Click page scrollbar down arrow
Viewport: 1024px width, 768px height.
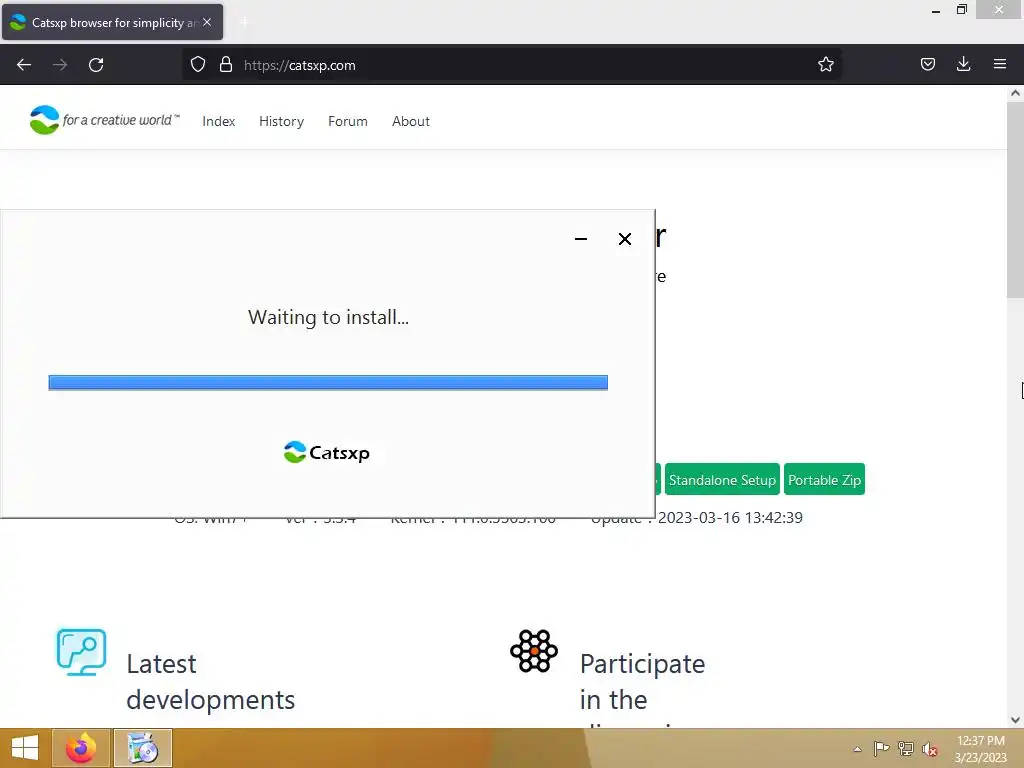click(x=1015, y=720)
